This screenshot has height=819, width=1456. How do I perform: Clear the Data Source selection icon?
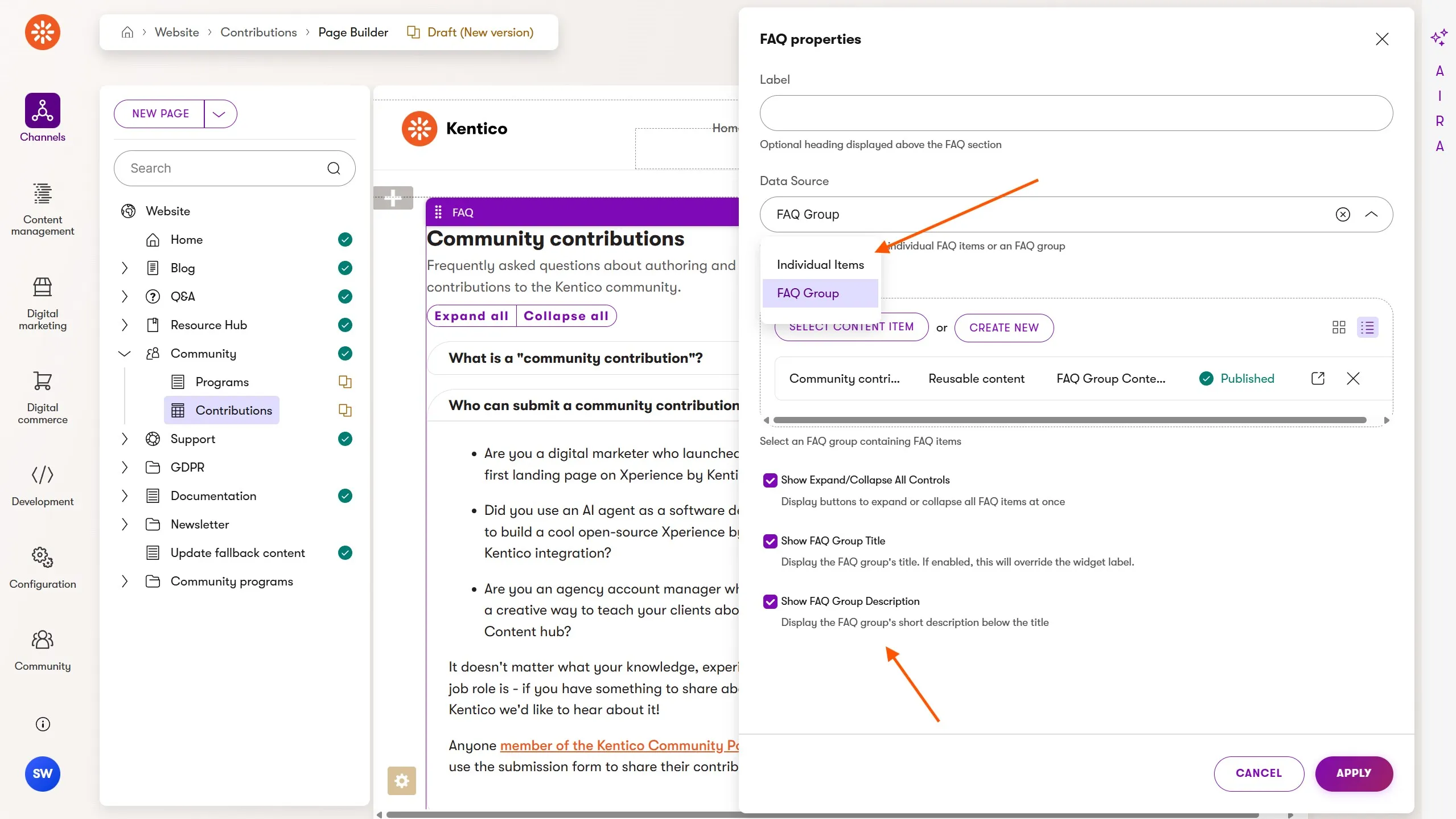tap(1343, 214)
